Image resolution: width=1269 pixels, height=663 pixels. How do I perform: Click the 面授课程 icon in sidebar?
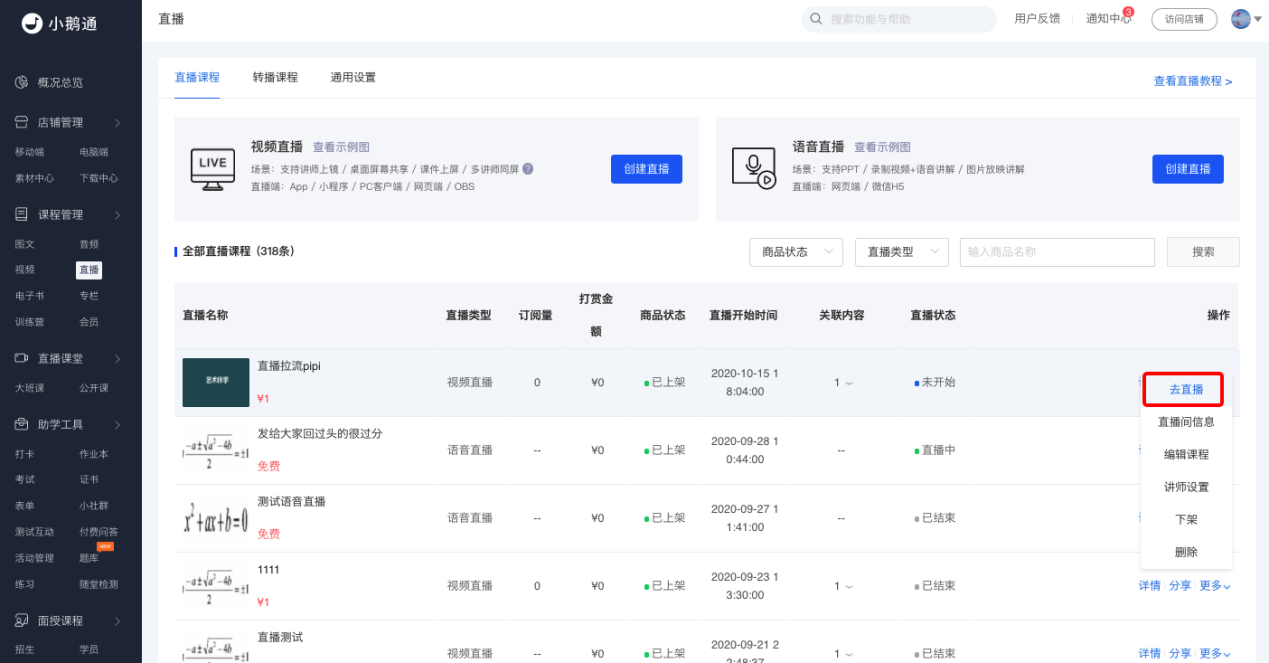click(x=21, y=620)
